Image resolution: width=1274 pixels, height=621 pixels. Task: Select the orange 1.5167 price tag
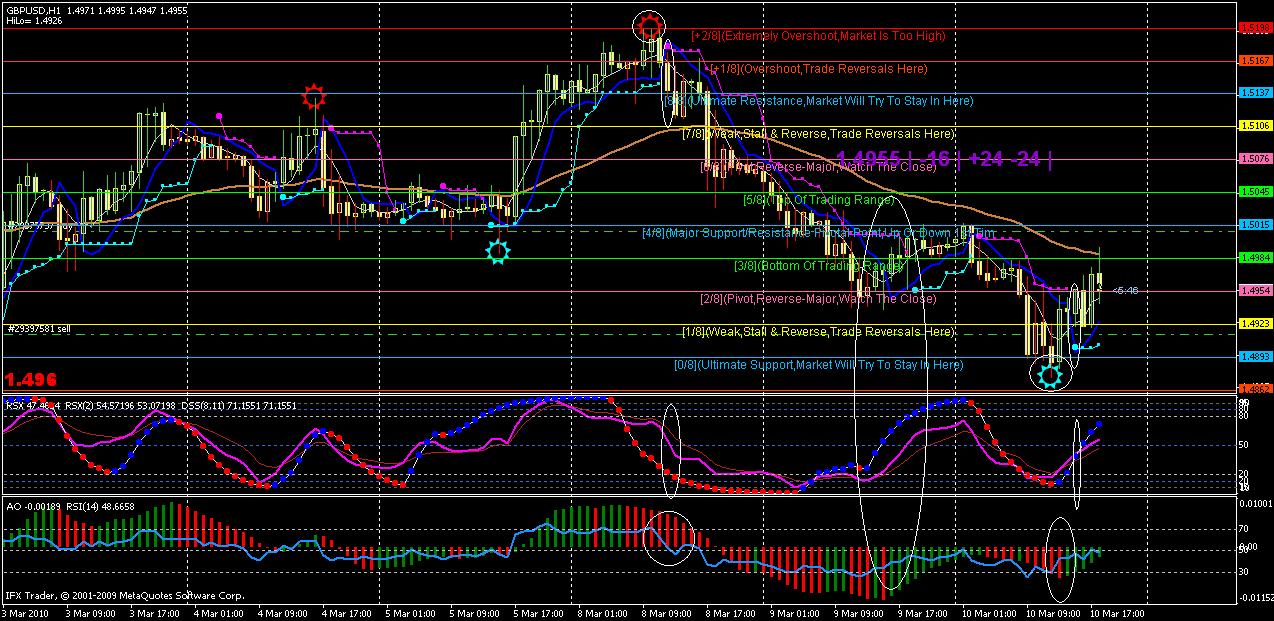1254,61
